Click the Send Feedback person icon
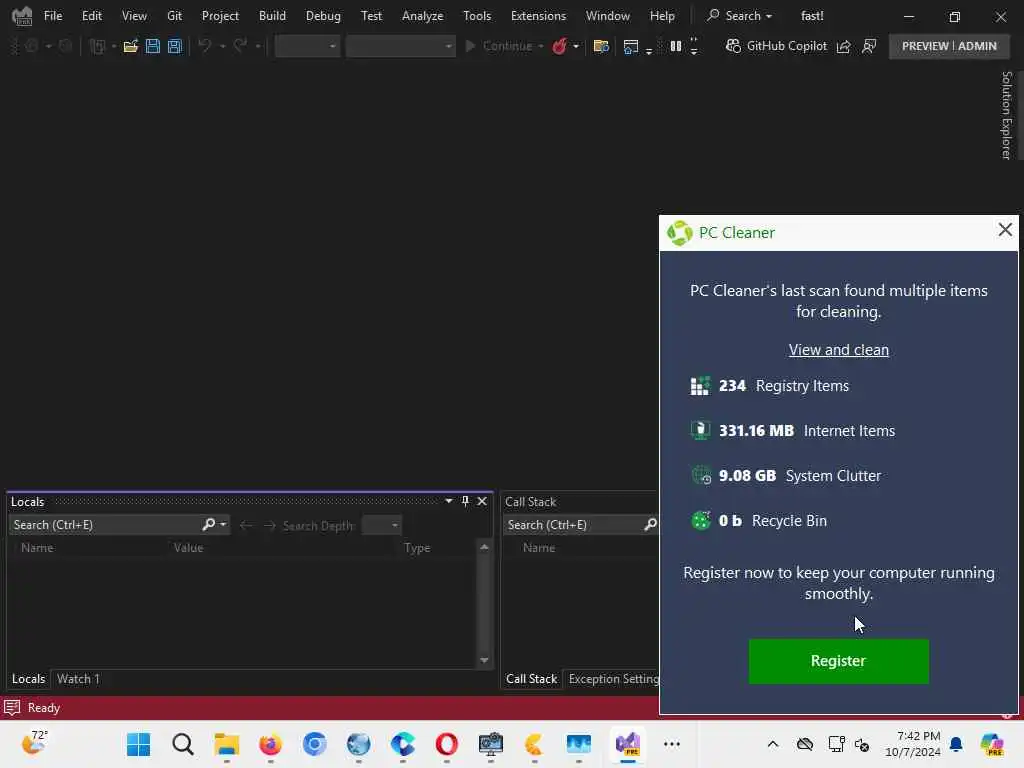1024x768 pixels. point(869,46)
